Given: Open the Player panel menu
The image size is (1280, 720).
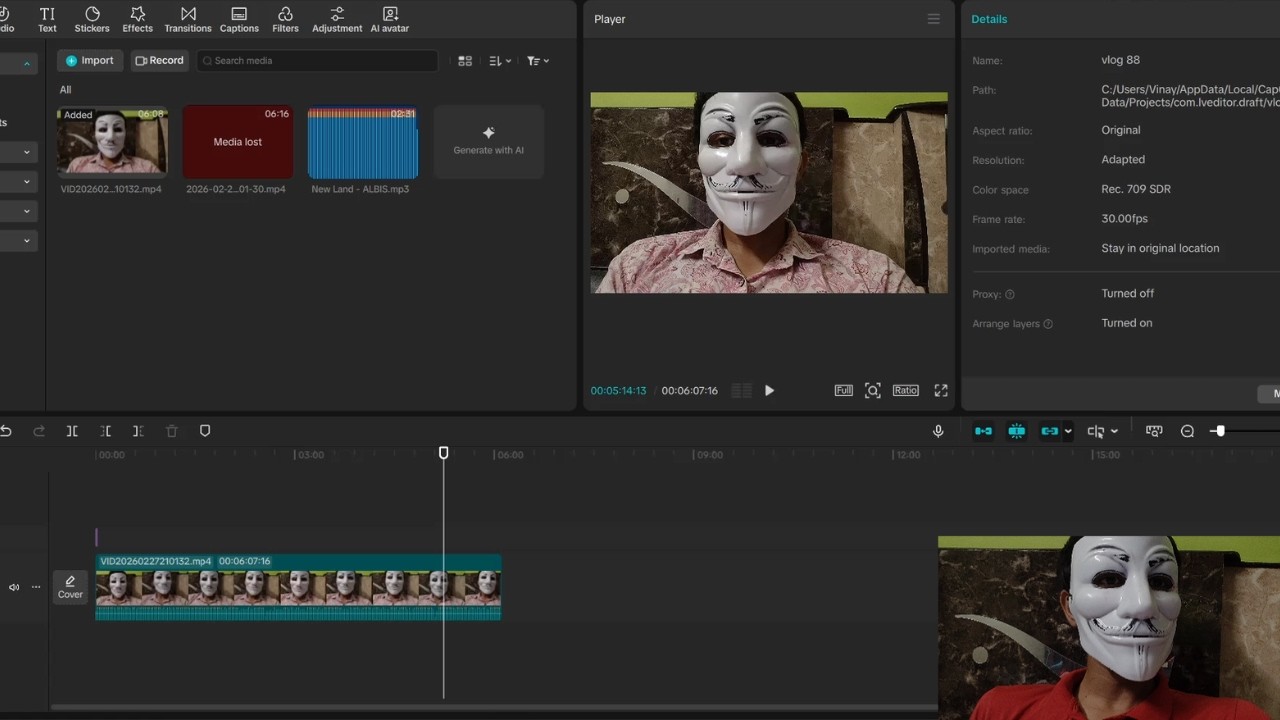Looking at the screenshot, I should click(x=933, y=19).
